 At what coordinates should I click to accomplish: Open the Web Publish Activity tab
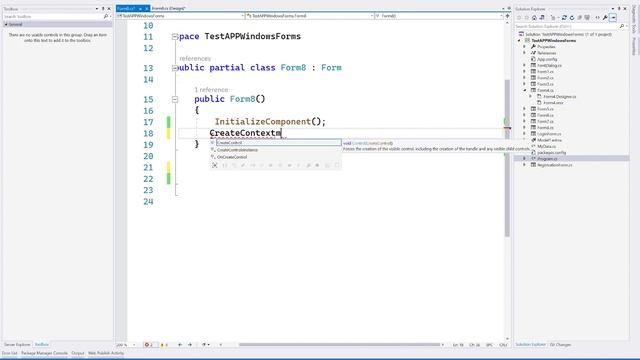(x=106, y=353)
